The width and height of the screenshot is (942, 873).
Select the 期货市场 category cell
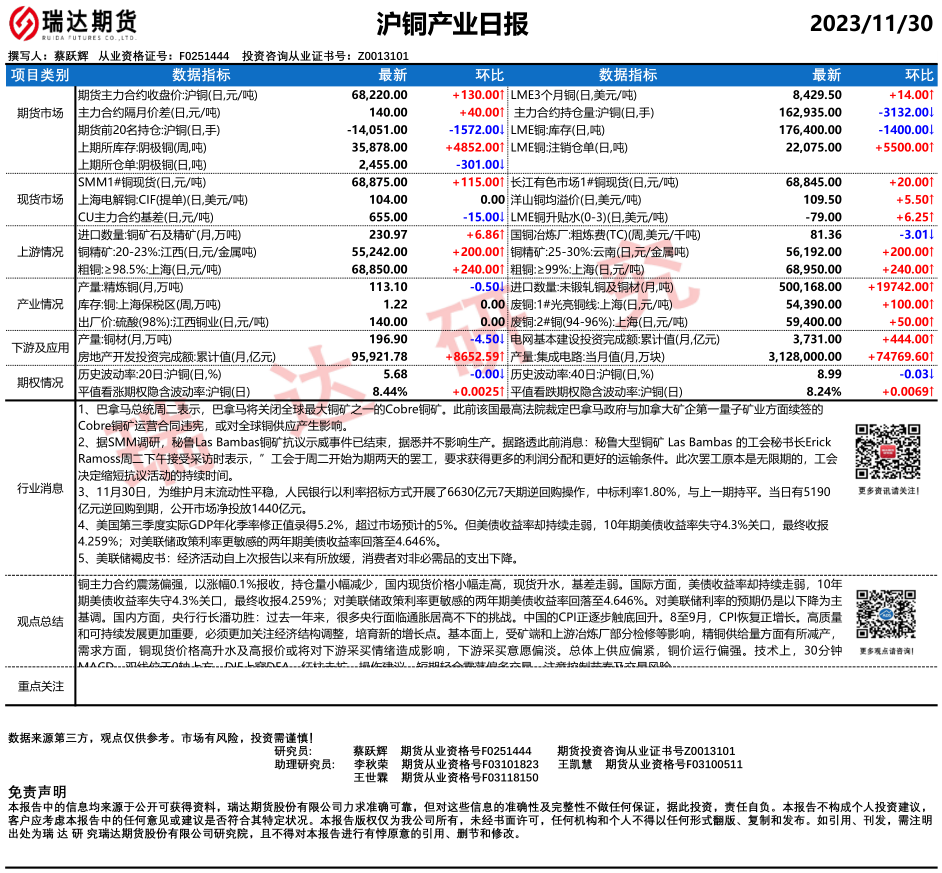coord(40,114)
